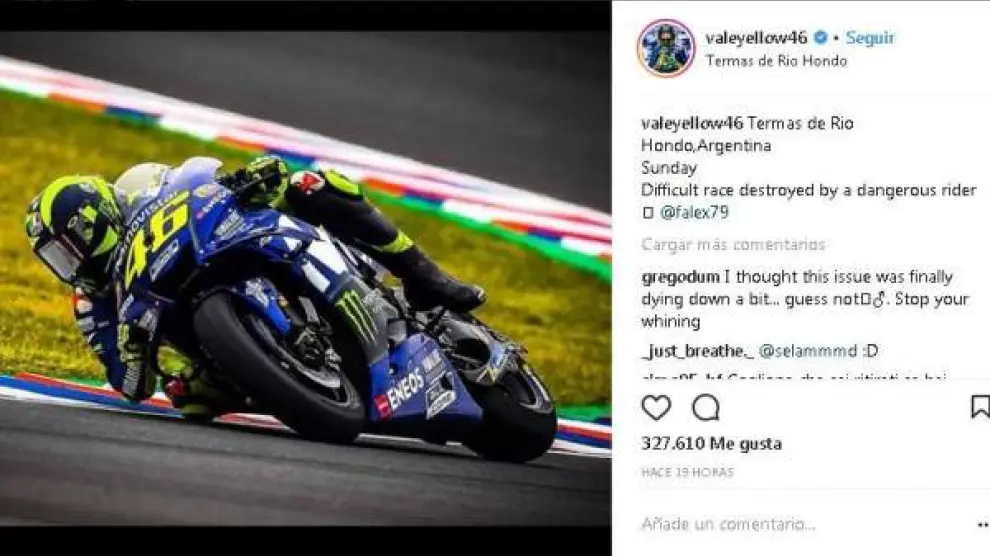990x556 pixels.
Task: Open valeyellow46 username in the caption
Action: click(x=691, y=123)
